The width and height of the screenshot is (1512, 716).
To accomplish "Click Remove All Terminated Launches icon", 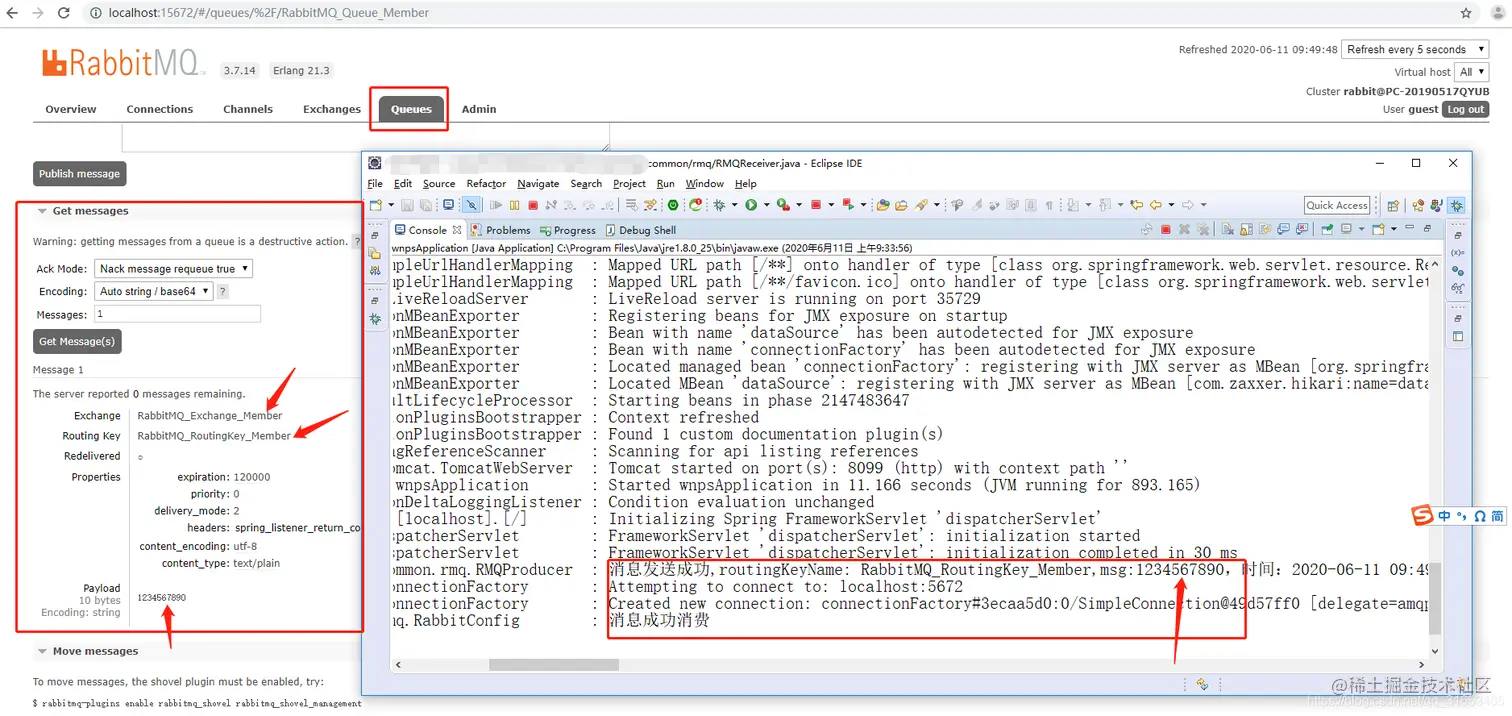I will pos(1202,229).
